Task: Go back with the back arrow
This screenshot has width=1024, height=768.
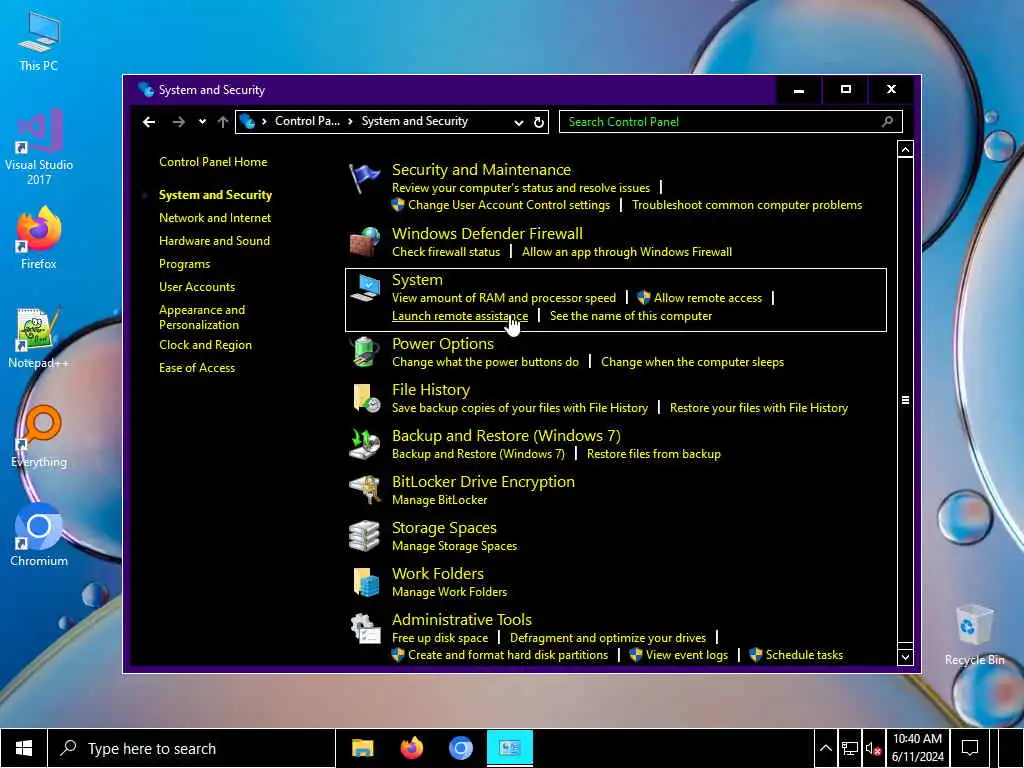Action: 149,121
